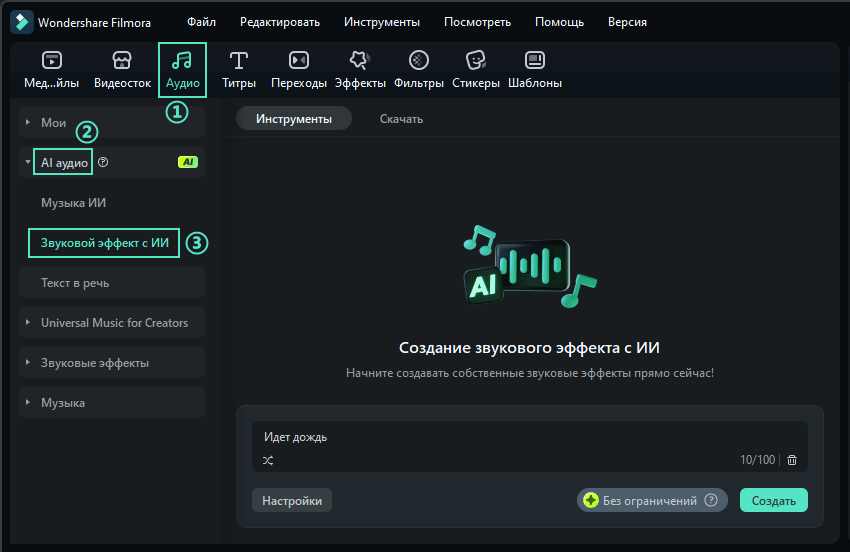Screen dimensions: 850x552
Task: Click the 10/100 character counter
Action: pyautogui.click(x=757, y=460)
